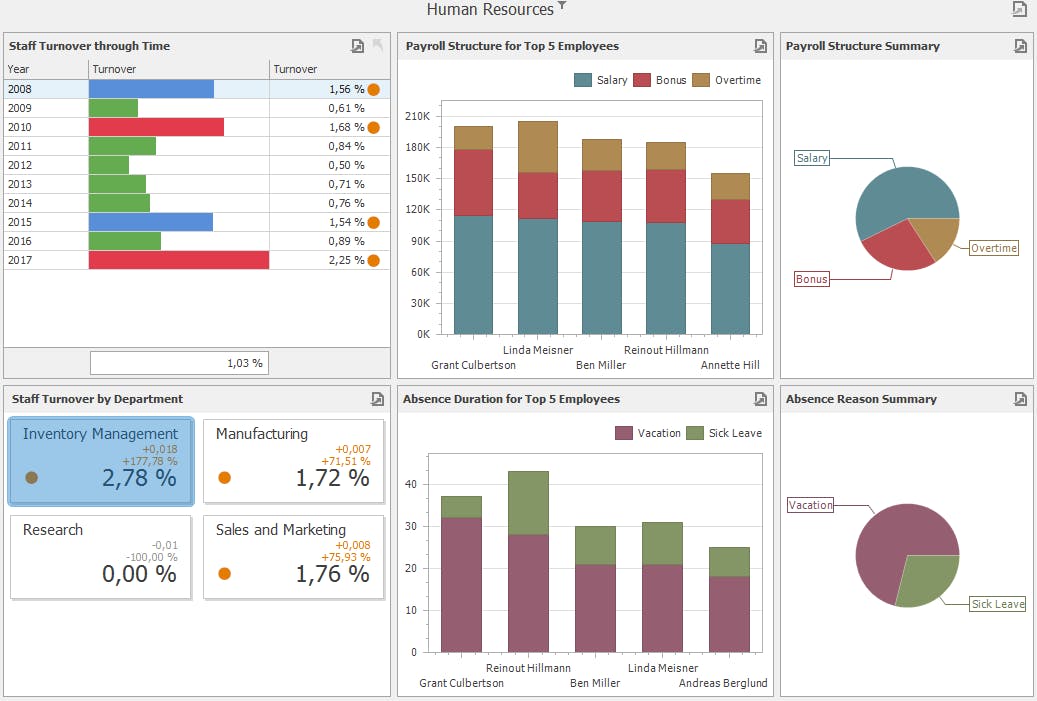Click the first Turnover column header
This screenshot has width=1037, height=701.
[x=179, y=69]
